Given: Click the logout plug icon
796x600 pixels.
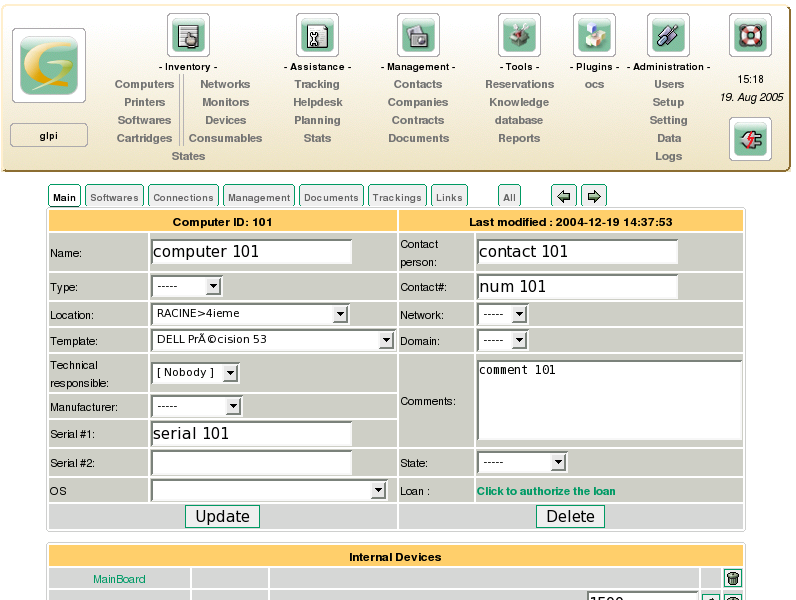Looking at the screenshot, I should 750,139.
